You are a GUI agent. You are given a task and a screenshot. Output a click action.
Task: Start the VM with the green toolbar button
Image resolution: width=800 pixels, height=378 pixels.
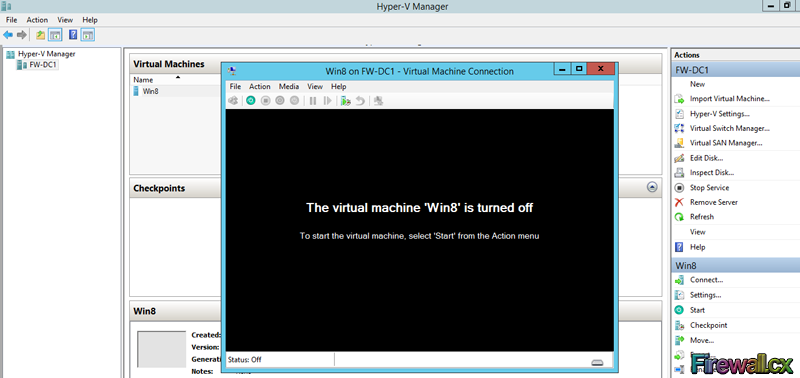point(251,101)
